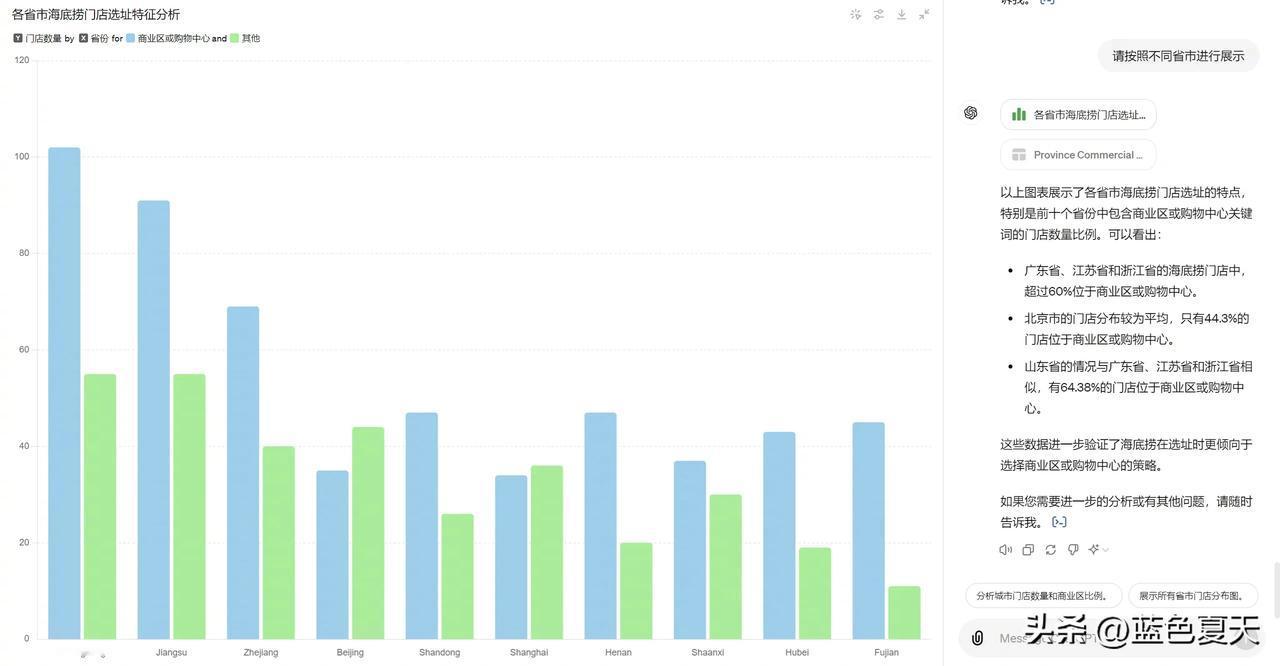Click the blue bar for Zhejiang

coord(243,473)
